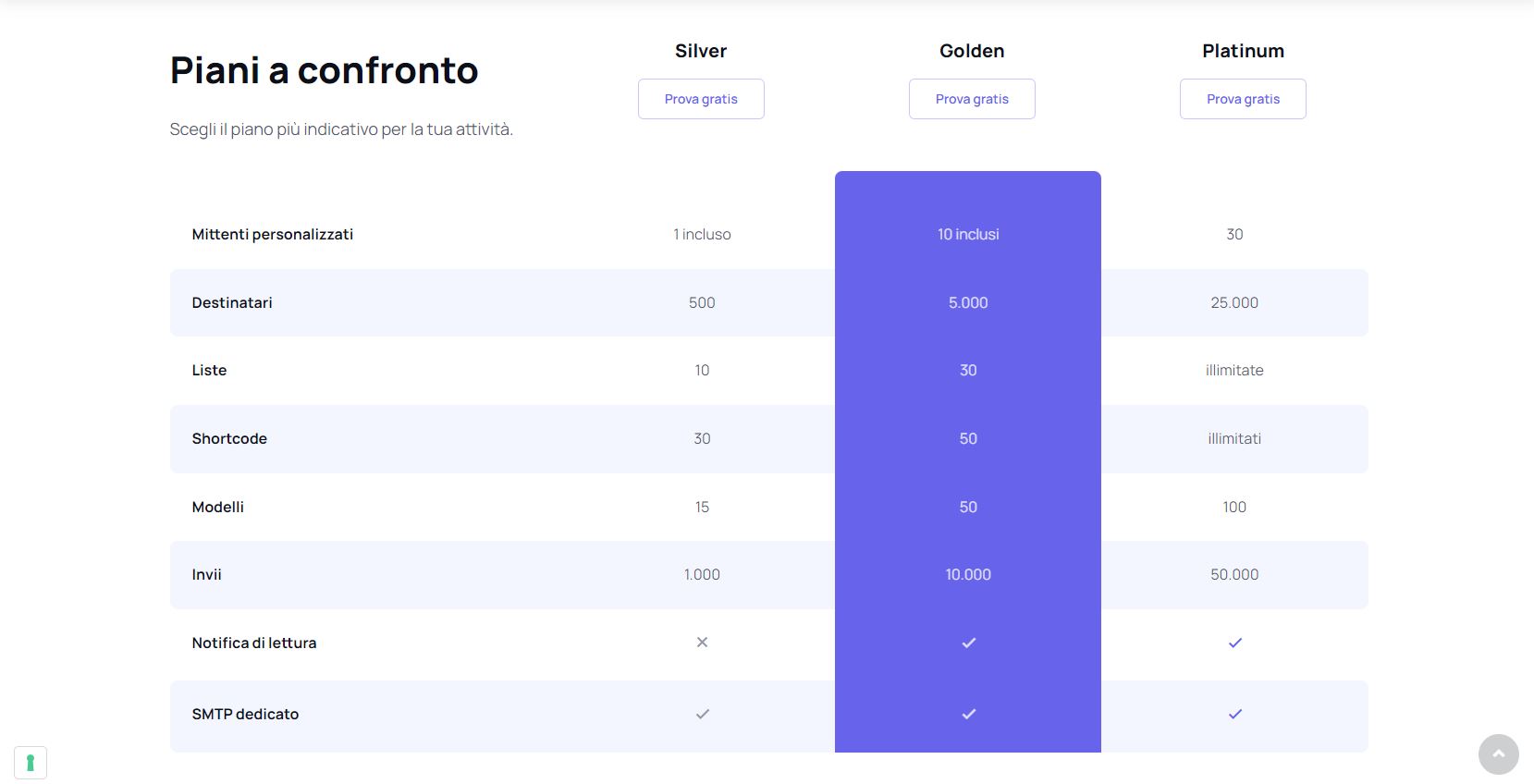This screenshot has height=784, width=1534.
Task: Click the Platinum Destinatari value 25.000
Action: coord(1234,302)
